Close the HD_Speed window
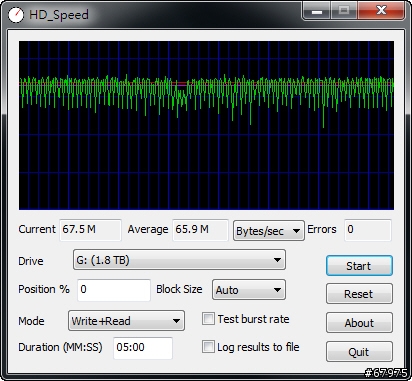The height and width of the screenshot is (381, 412). pyautogui.click(x=381, y=11)
